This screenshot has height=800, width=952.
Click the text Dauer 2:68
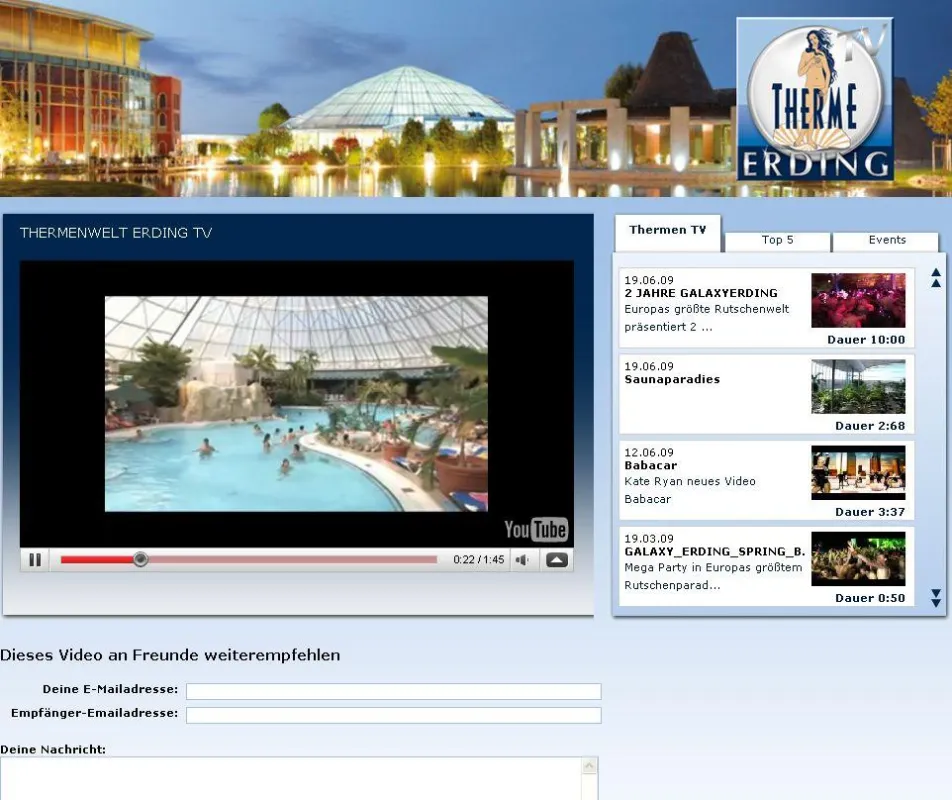click(x=869, y=426)
